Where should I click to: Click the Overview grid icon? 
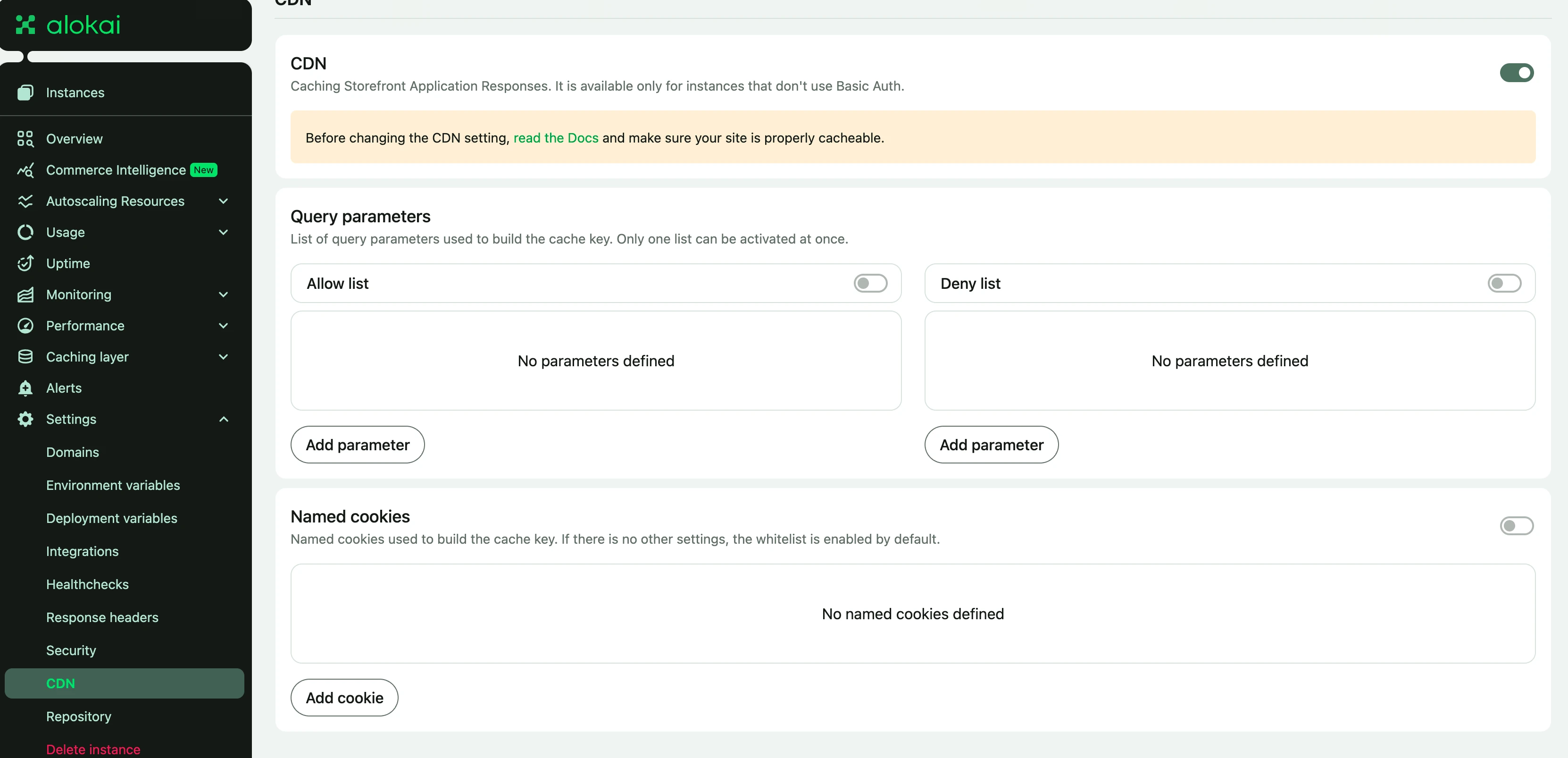click(25, 139)
